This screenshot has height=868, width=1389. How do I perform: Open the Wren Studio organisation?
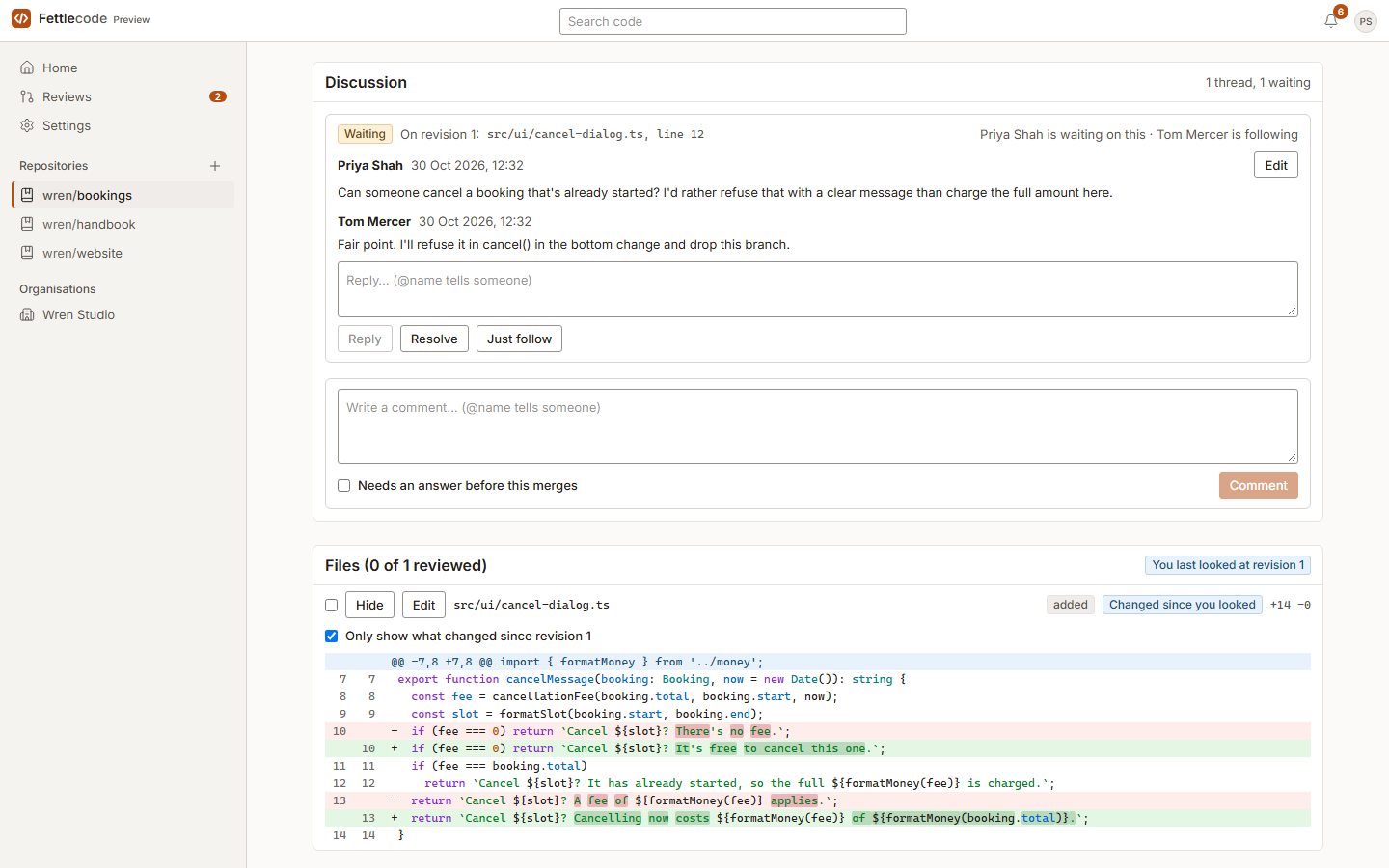[123, 314]
